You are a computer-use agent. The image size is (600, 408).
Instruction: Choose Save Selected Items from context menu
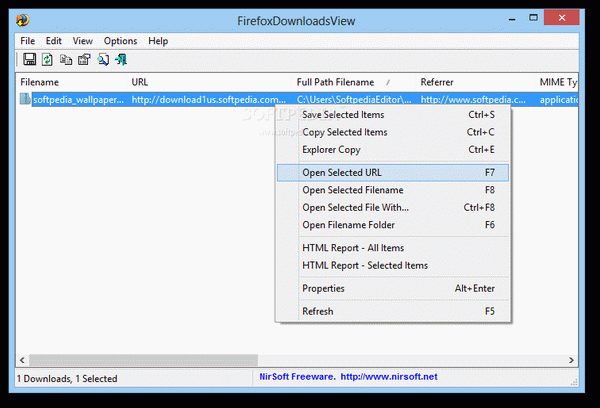(x=393, y=114)
